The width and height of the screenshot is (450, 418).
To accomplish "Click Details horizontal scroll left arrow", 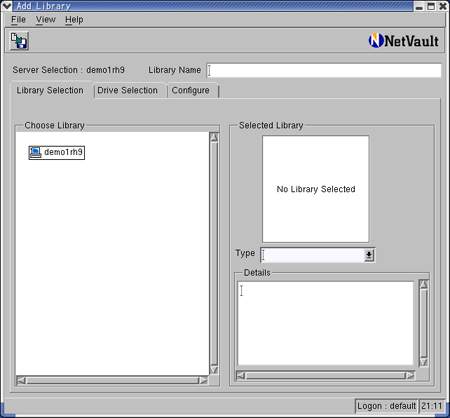I will click(x=241, y=376).
